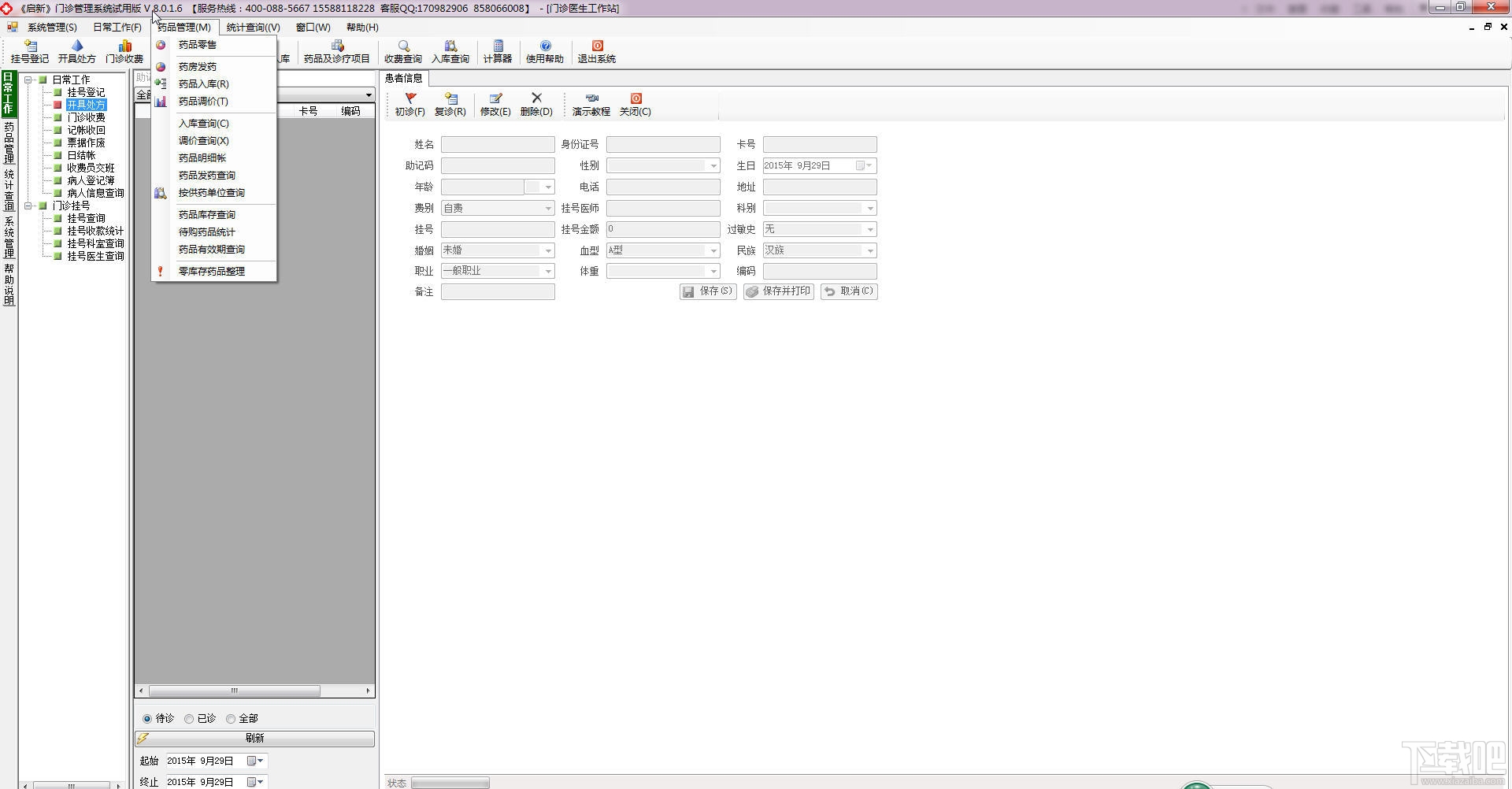This screenshot has height=789, width=1512.
Task: Click the 复诊(R) icon
Action: [450, 105]
